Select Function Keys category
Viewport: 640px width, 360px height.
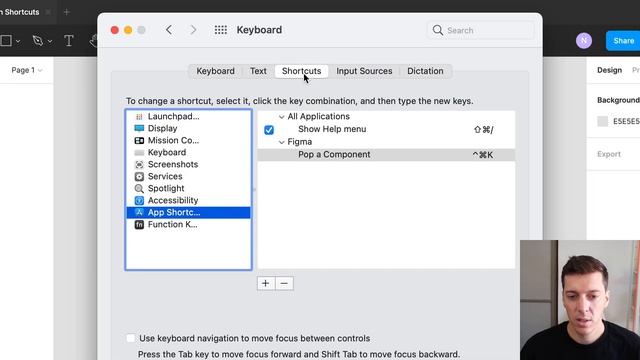188,224
